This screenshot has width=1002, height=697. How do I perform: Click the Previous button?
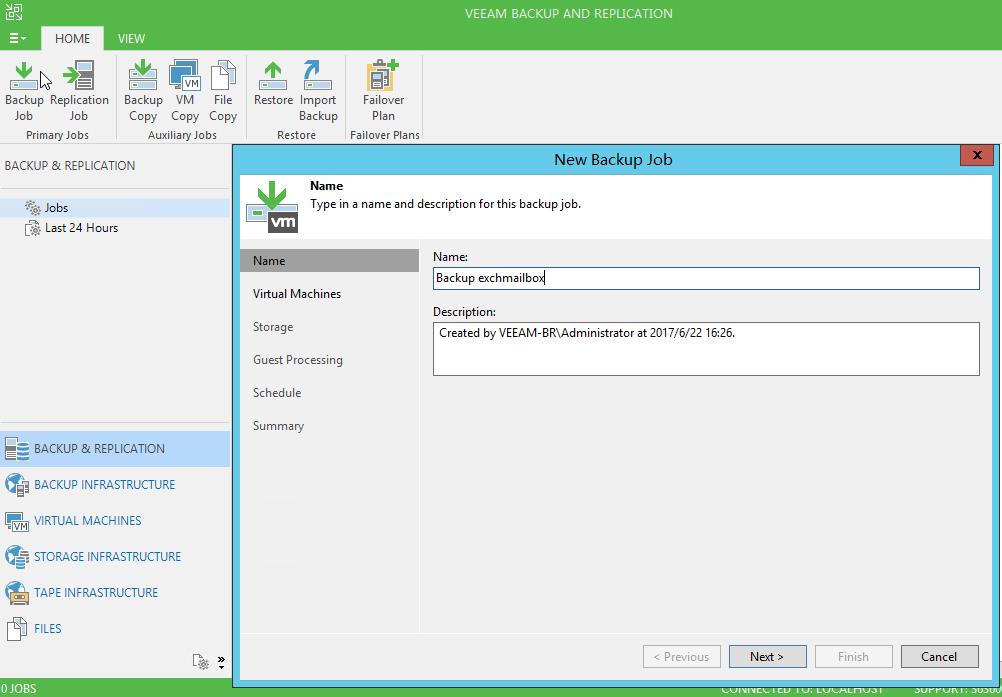coord(681,657)
